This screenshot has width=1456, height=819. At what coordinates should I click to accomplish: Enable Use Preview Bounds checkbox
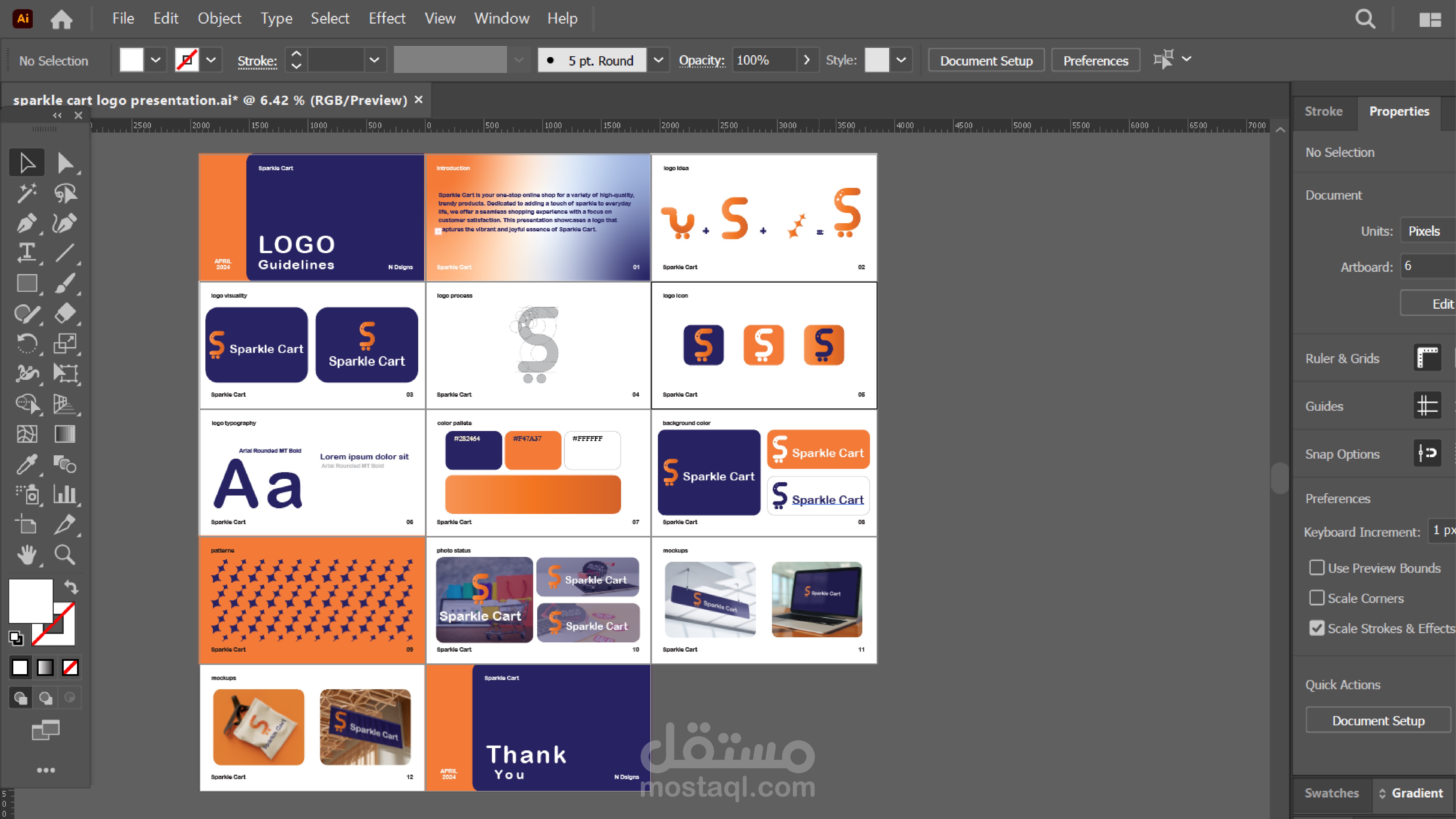[x=1316, y=567]
